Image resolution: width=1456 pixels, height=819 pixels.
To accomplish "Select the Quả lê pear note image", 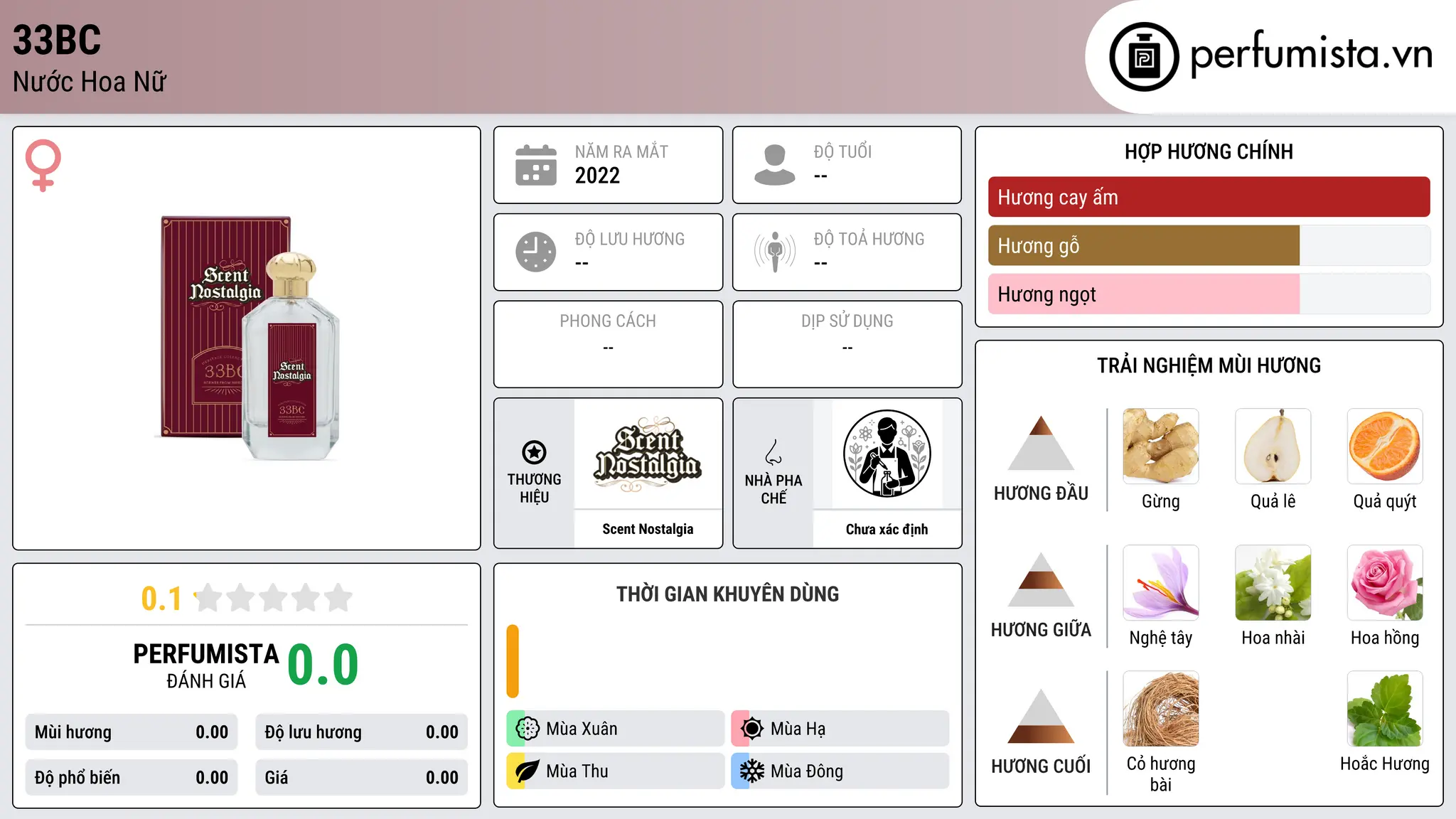I will click(1273, 446).
